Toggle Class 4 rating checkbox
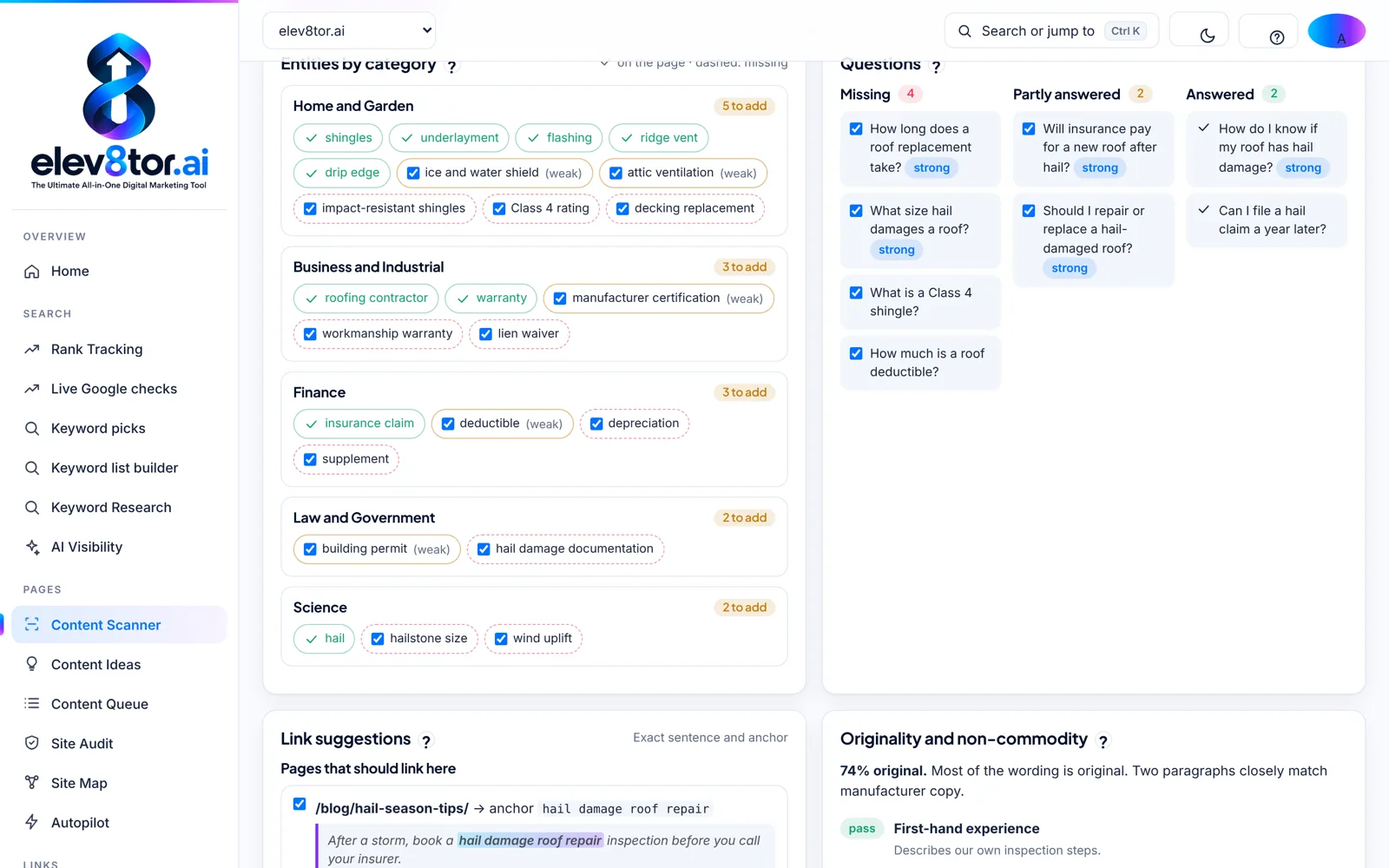The image size is (1389, 868). pyautogui.click(x=499, y=208)
